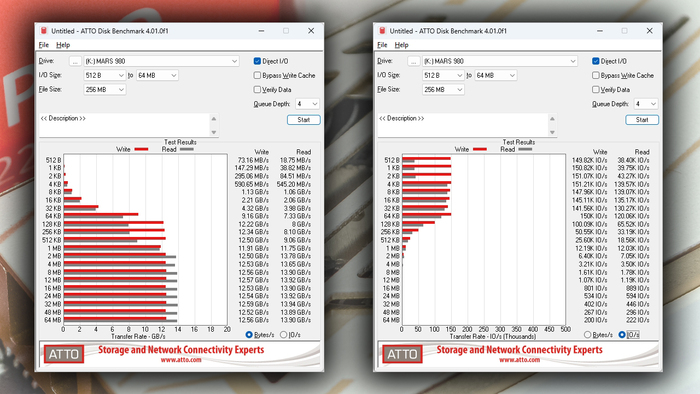Minimize the left ATTO Disk Benchmark window

coord(261,31)
